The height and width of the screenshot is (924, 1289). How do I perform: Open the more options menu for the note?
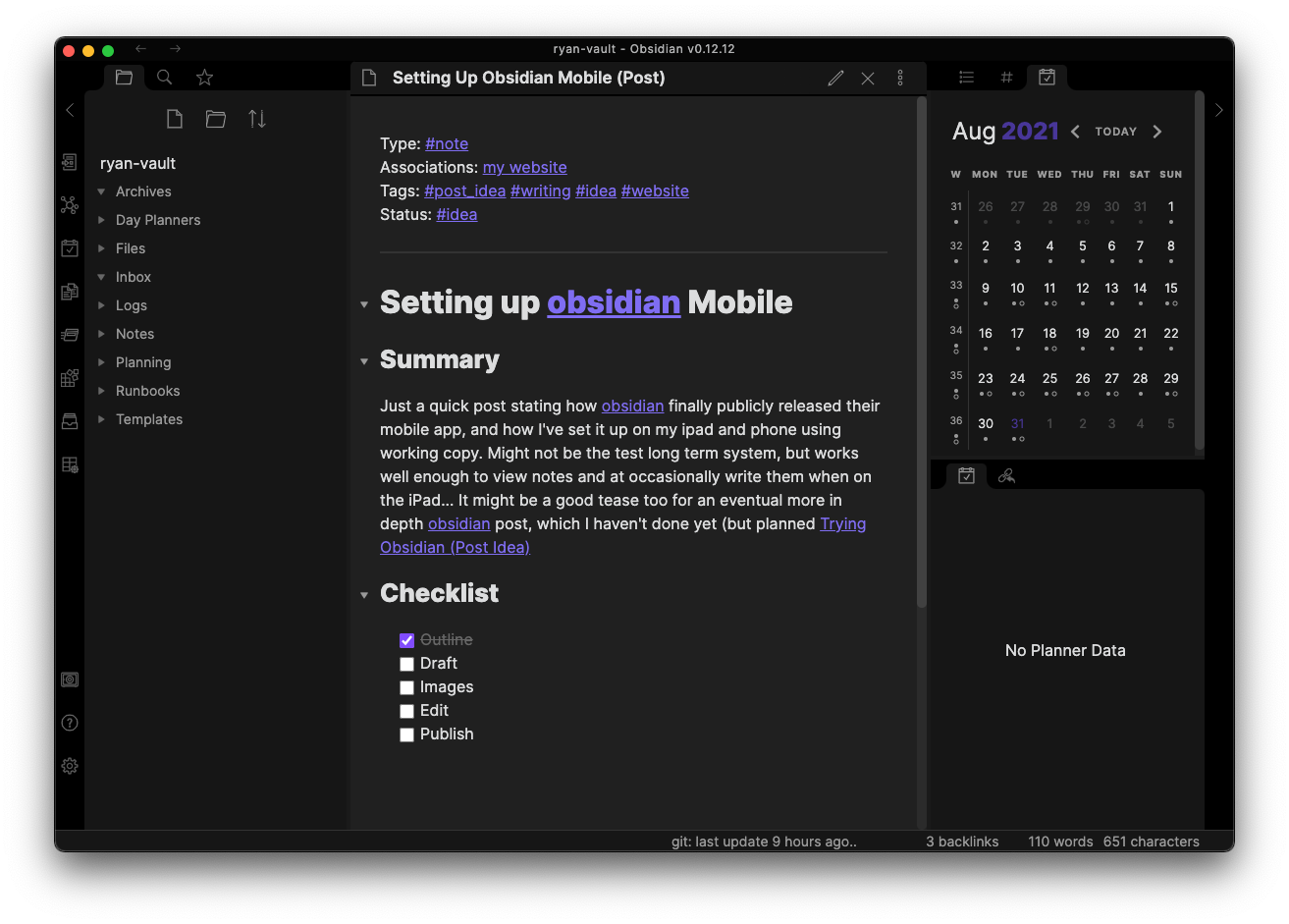(900, 79)
